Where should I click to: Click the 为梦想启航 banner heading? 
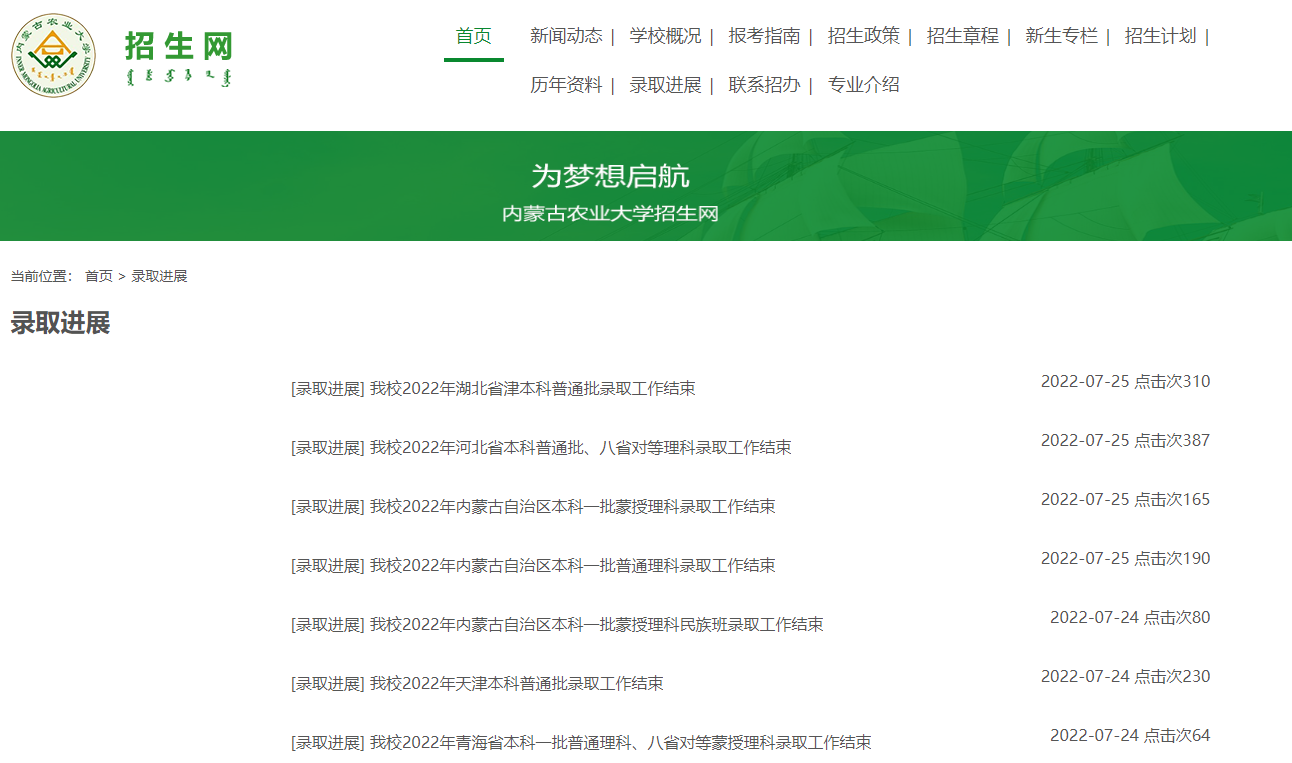coord(610,177)
